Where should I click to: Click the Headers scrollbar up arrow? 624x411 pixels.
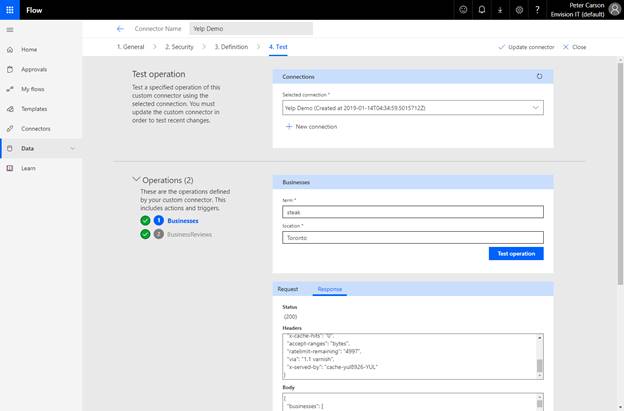tap(540, 338)
